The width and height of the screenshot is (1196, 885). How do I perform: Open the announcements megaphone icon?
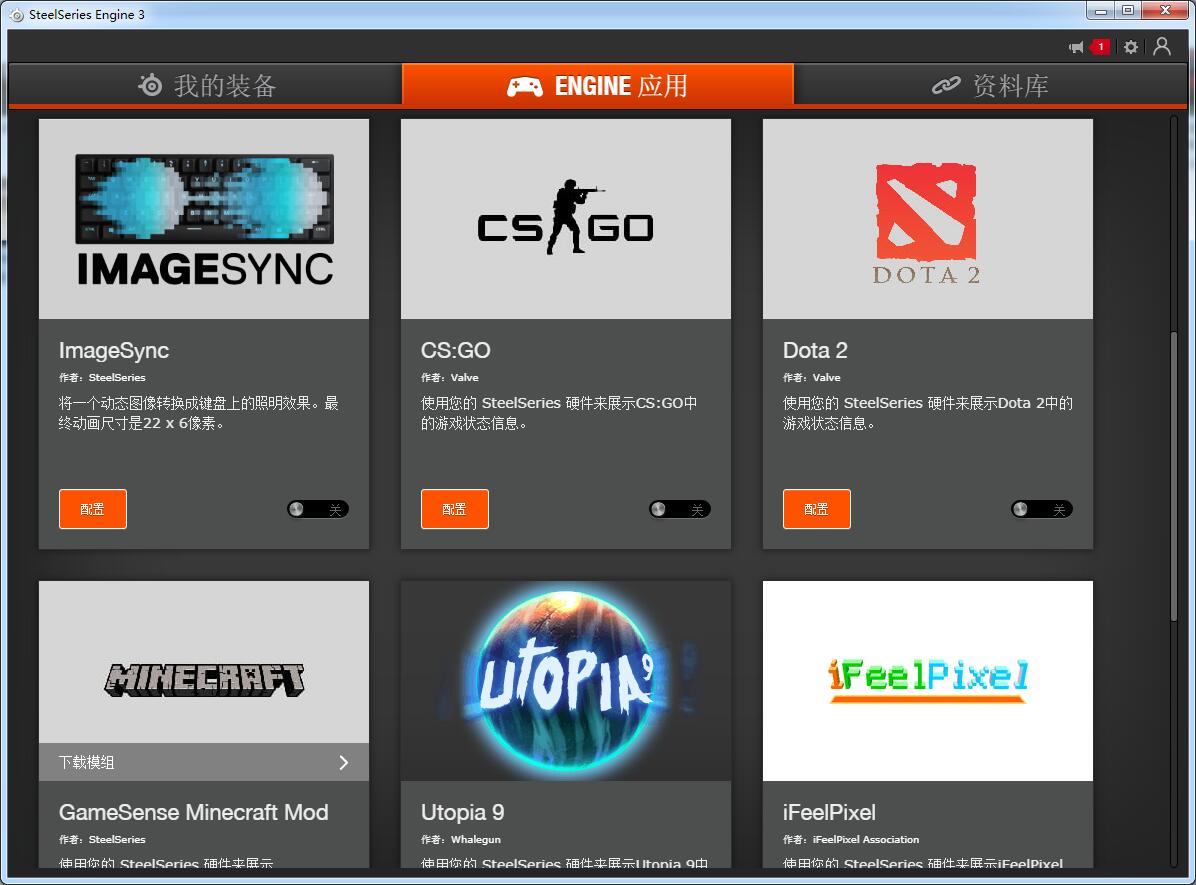point(1076,47)
